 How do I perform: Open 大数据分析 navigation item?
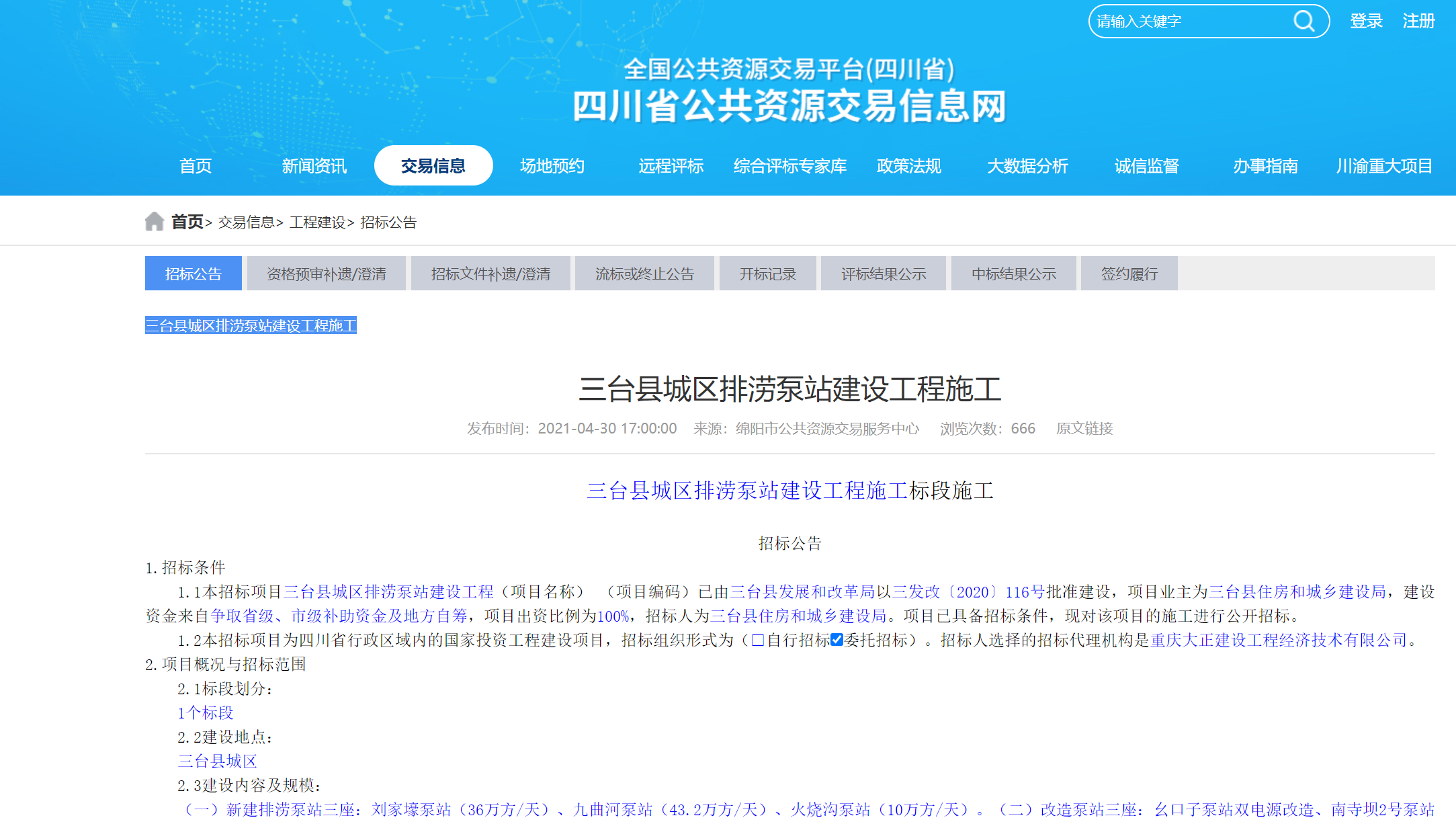(x=1027, y=165)
